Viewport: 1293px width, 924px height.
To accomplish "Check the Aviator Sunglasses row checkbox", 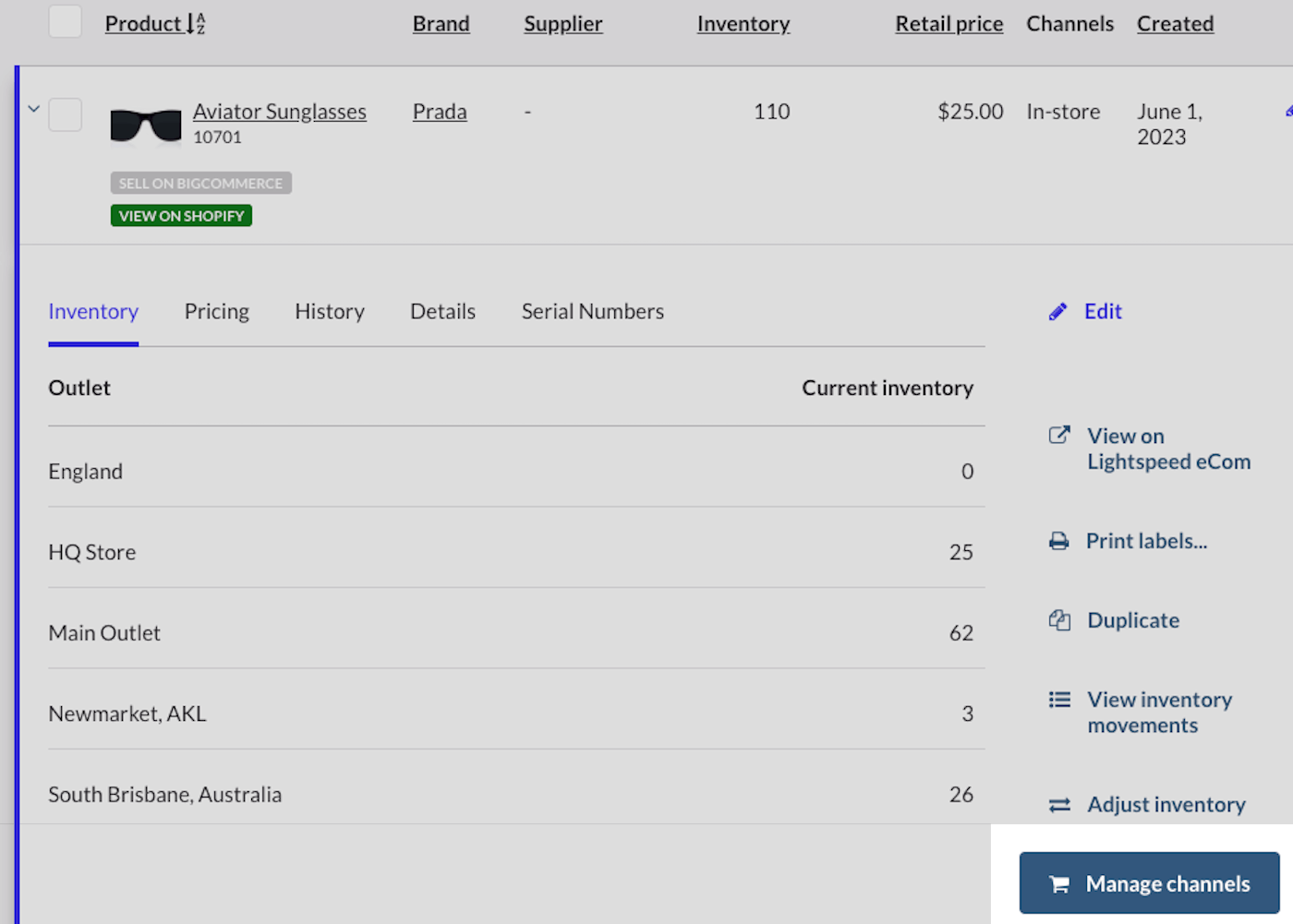I will pyautogui.click(x=66, y=115).
